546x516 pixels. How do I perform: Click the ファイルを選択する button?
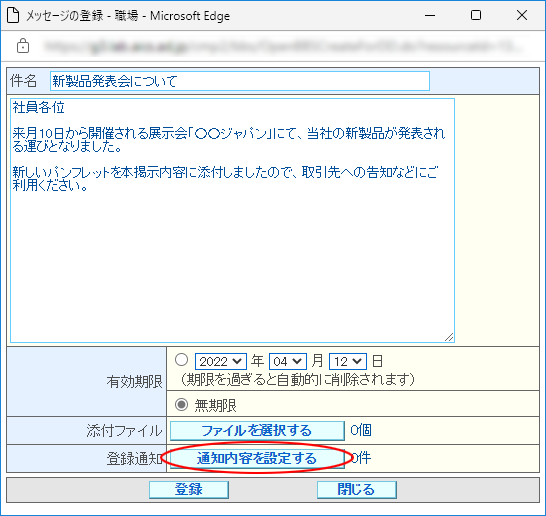click(257, 431)
